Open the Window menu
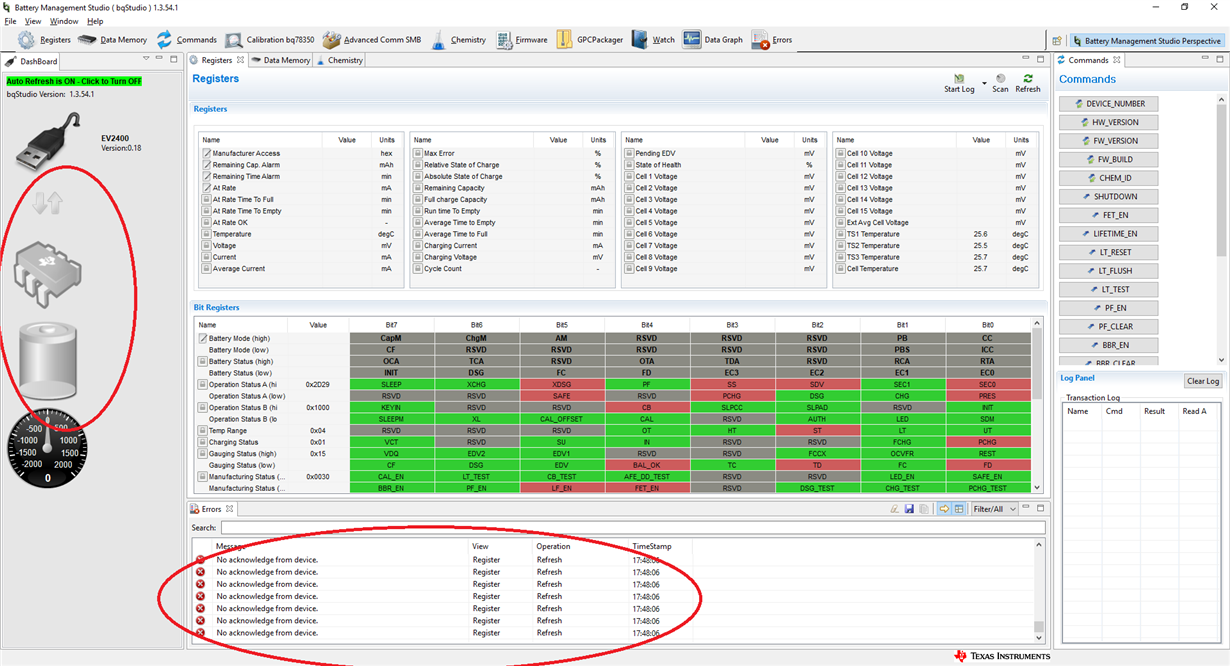The height and width of the screenshot is (666, 1230). pos(64,21)
